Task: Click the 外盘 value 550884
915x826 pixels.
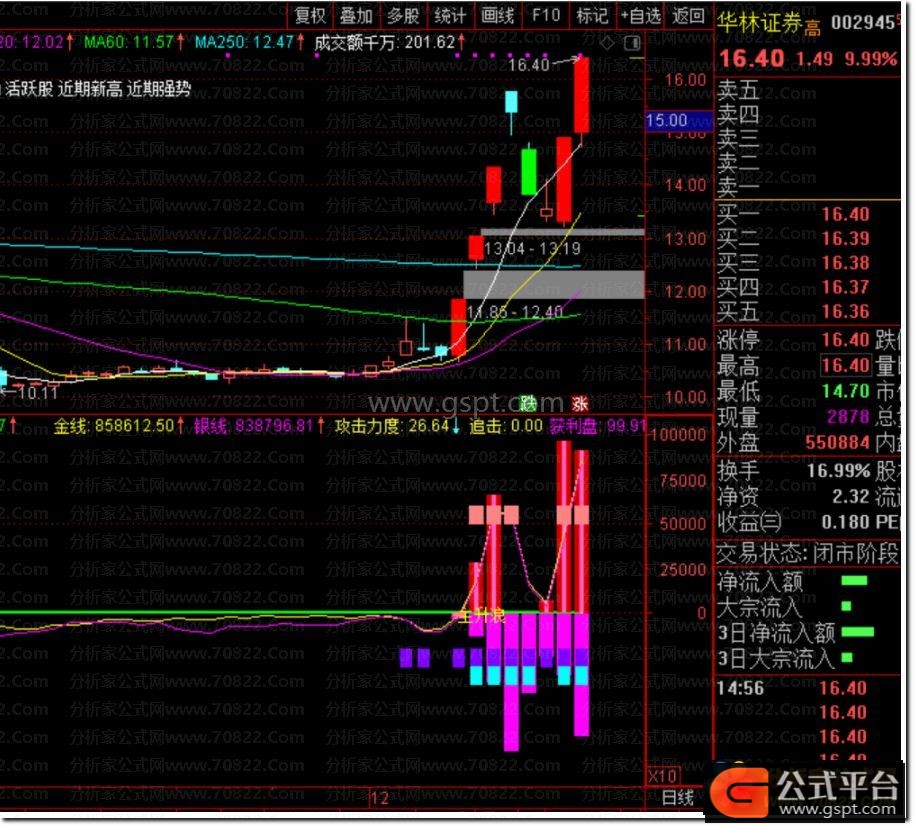Action: click(x=837, y=442)
